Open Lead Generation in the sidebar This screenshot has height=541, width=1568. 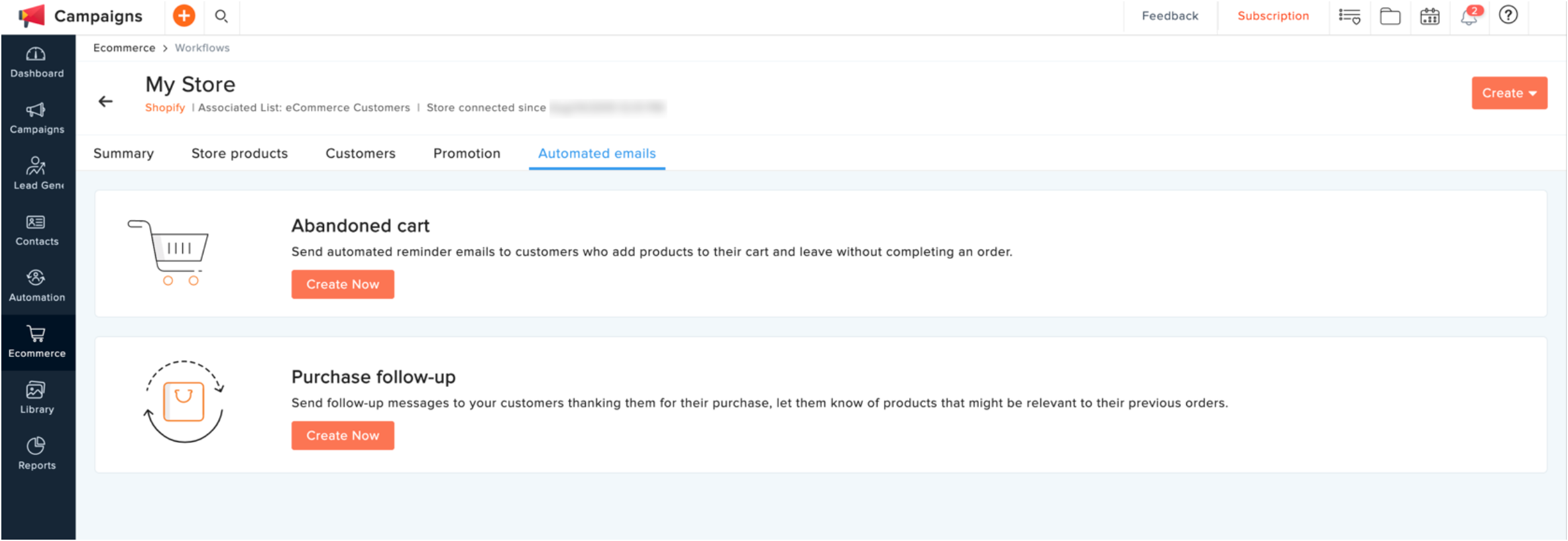pos(37,174)
